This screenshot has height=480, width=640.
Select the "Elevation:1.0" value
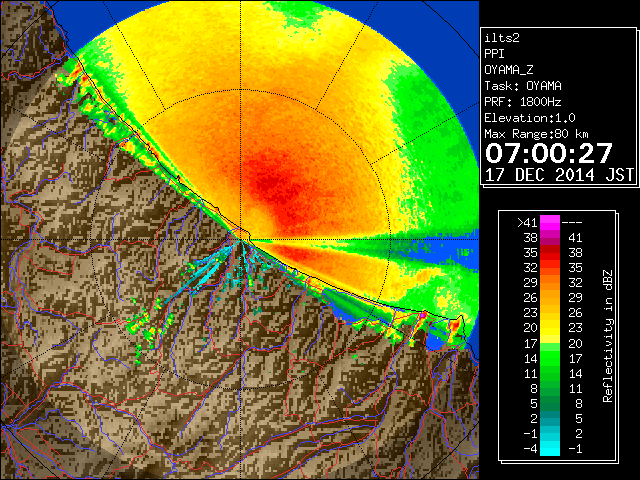530,118
